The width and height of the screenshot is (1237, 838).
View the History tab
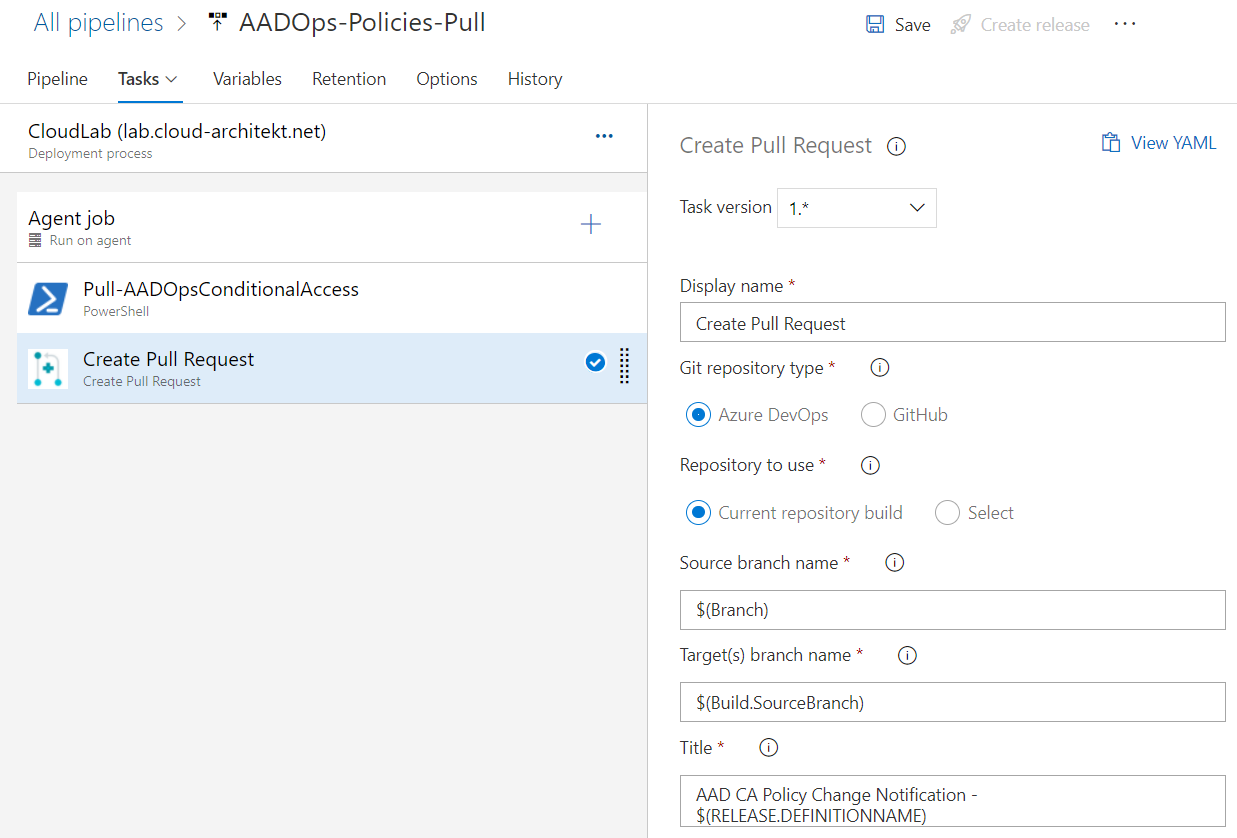click(535, 79)
